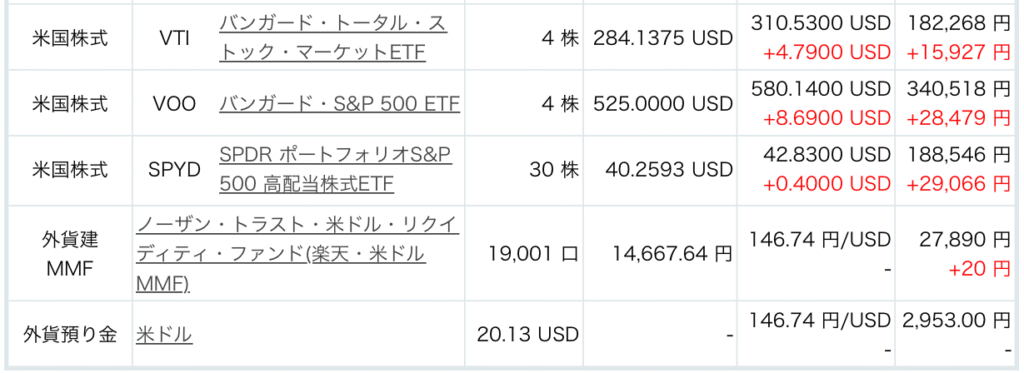Open バンガード・S&P 500 ETF link
Screen dimensions: 1024x373
[x=340, y=104]
